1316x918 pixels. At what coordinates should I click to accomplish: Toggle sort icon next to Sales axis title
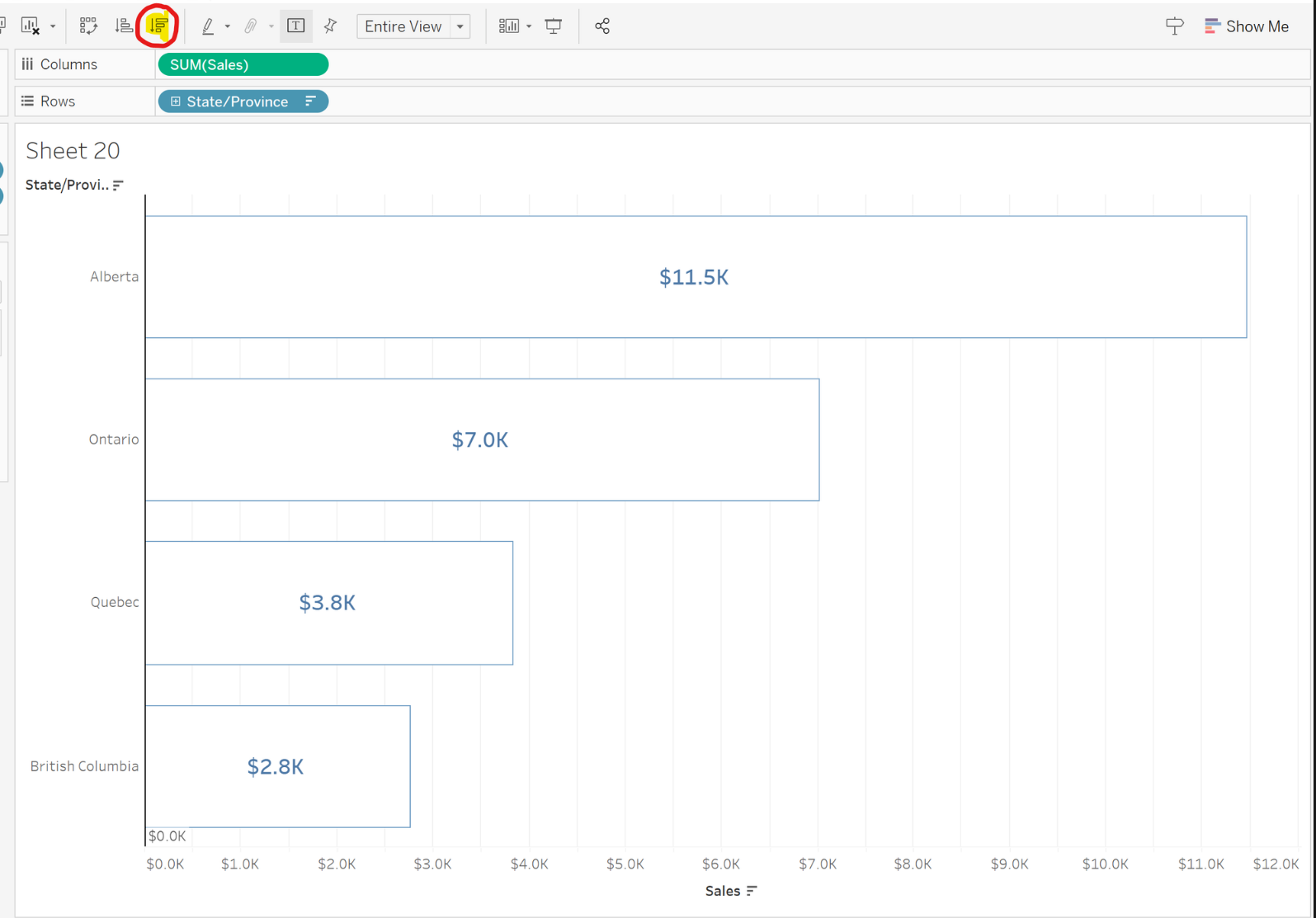752,891
